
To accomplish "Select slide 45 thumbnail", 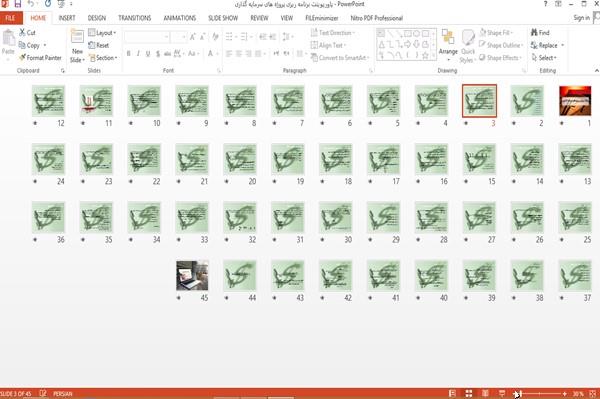I will coord(192,275).
